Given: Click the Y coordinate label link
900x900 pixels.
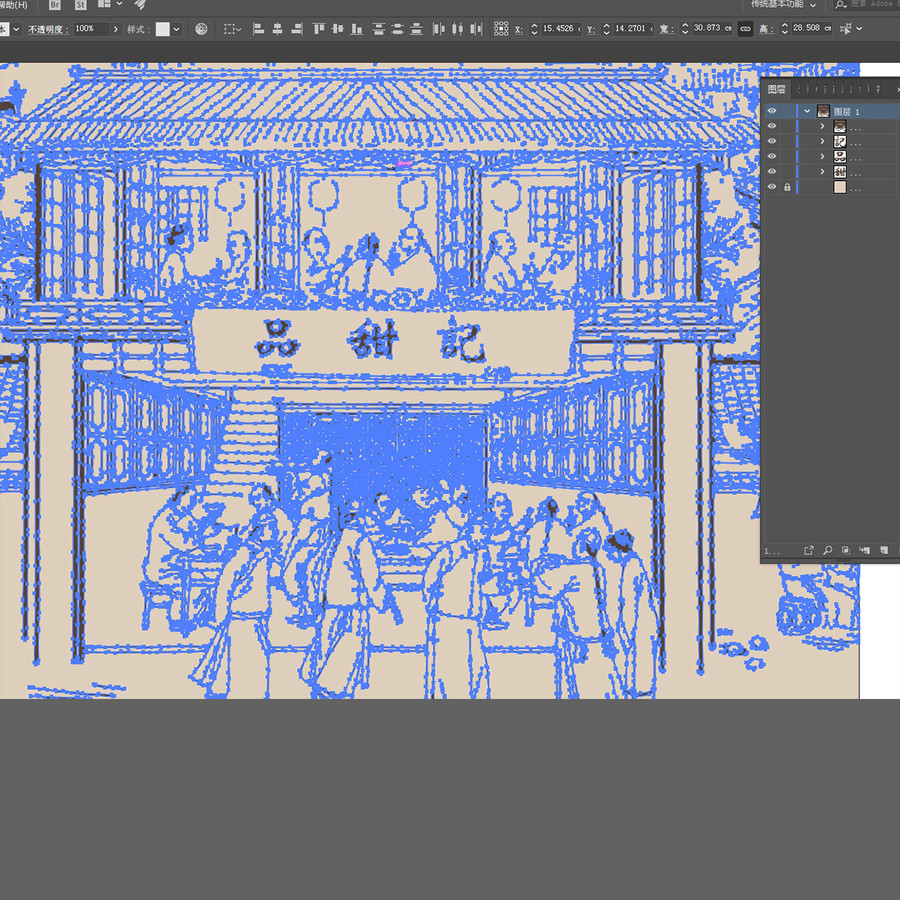Looking at the screenshot, I should click(591, 29).
